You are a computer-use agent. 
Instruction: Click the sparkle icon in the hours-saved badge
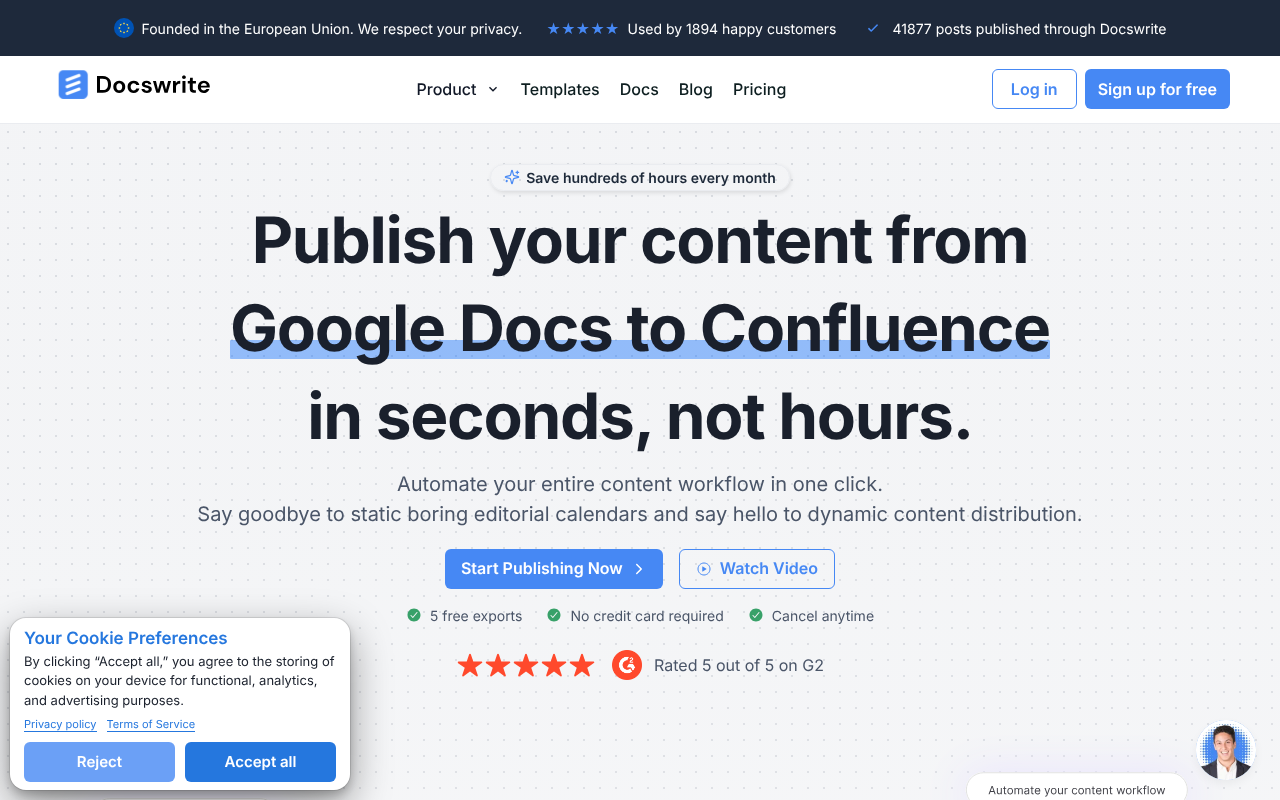tap(511, 177)
